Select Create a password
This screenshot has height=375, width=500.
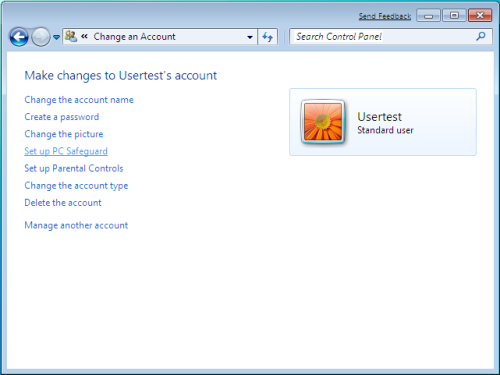pyautogui.click(x=62, y=117)
